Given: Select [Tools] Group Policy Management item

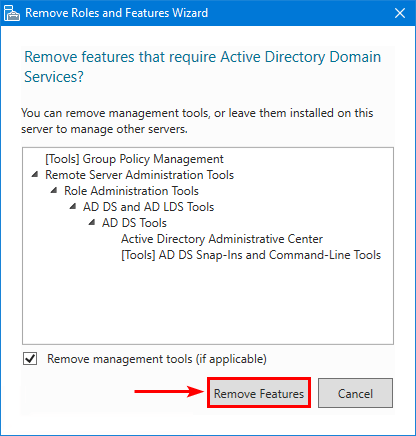Looking at the screenshot, I should click(134, 159).
